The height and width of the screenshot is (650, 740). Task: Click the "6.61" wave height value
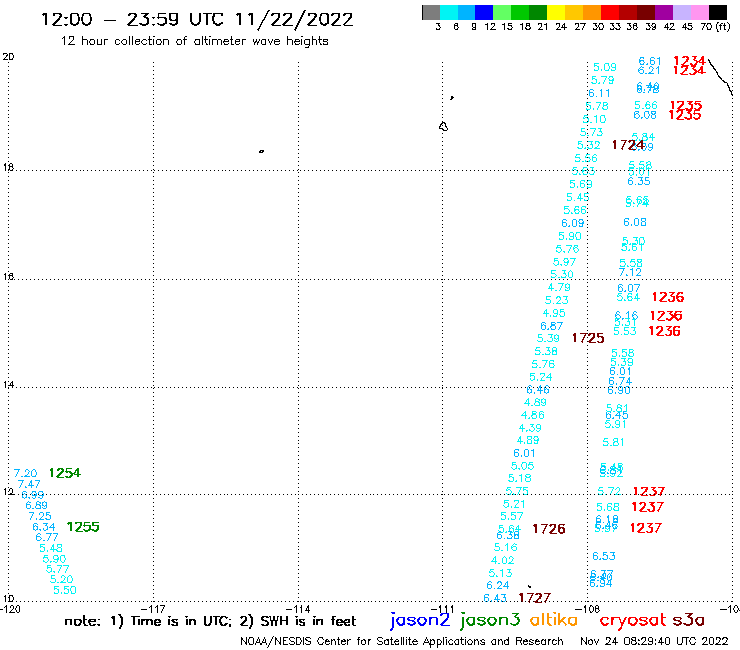click(650, 61)
